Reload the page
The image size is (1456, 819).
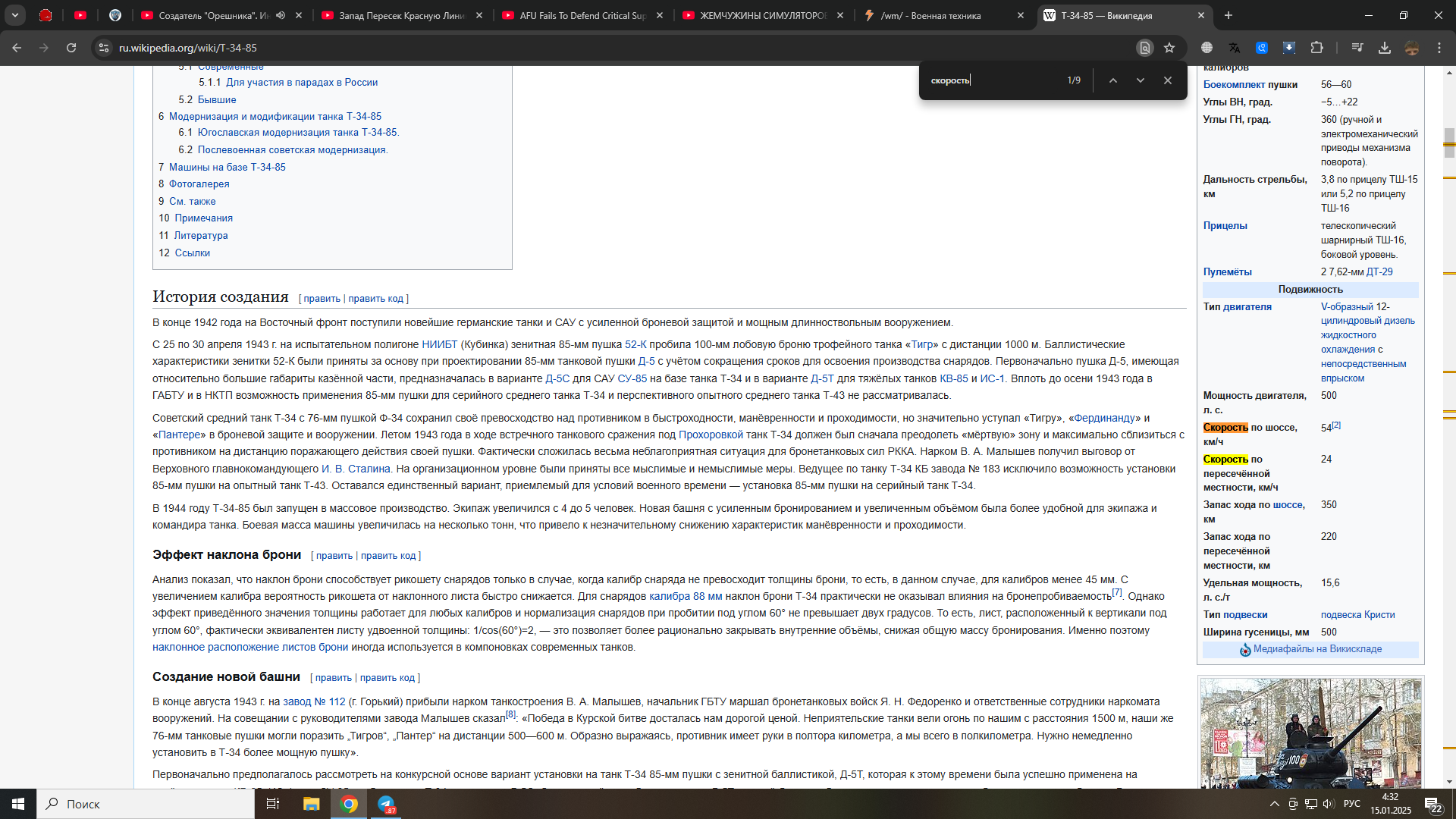71,48
